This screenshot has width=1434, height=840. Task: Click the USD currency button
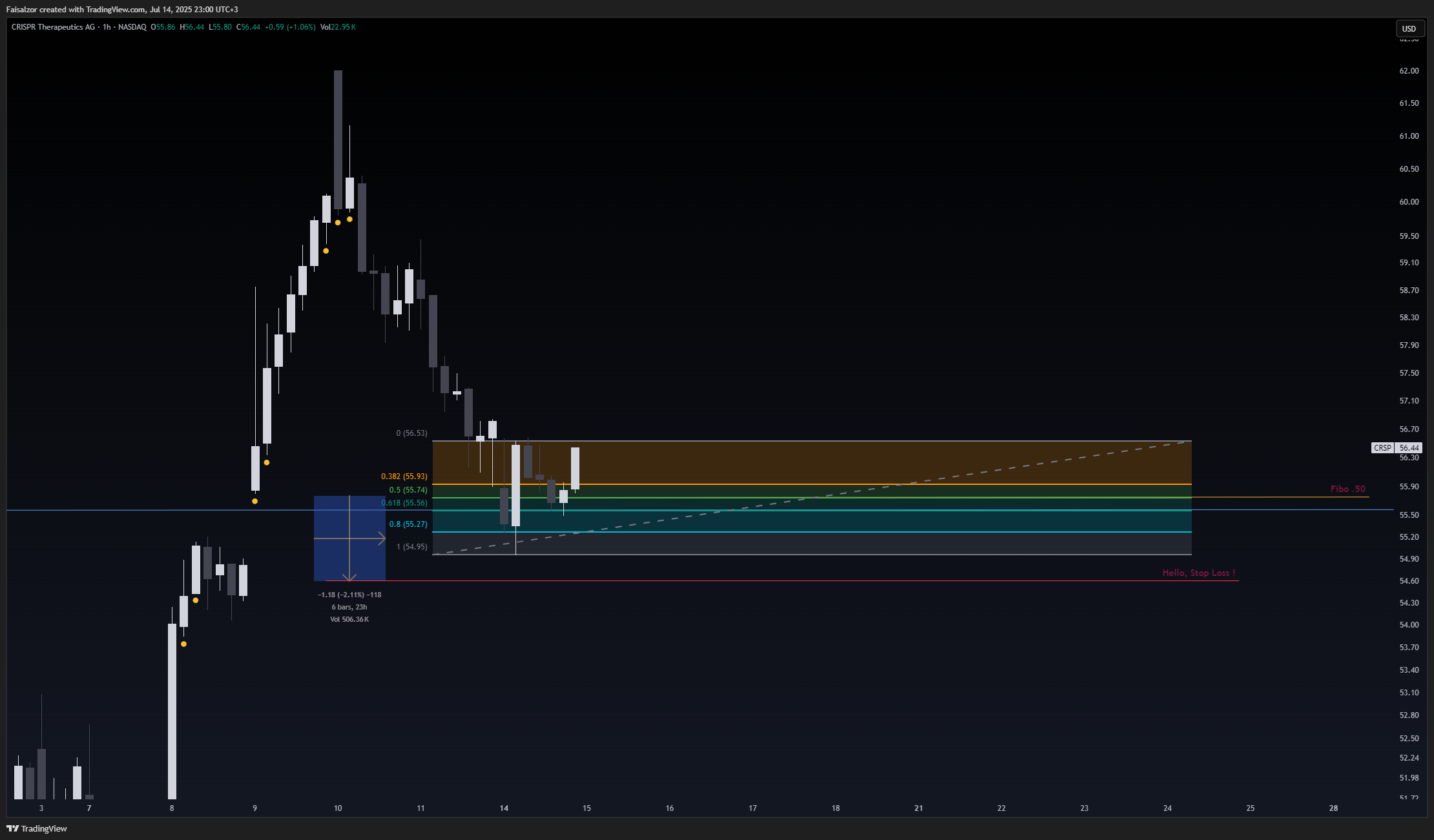pos(1409,28)
